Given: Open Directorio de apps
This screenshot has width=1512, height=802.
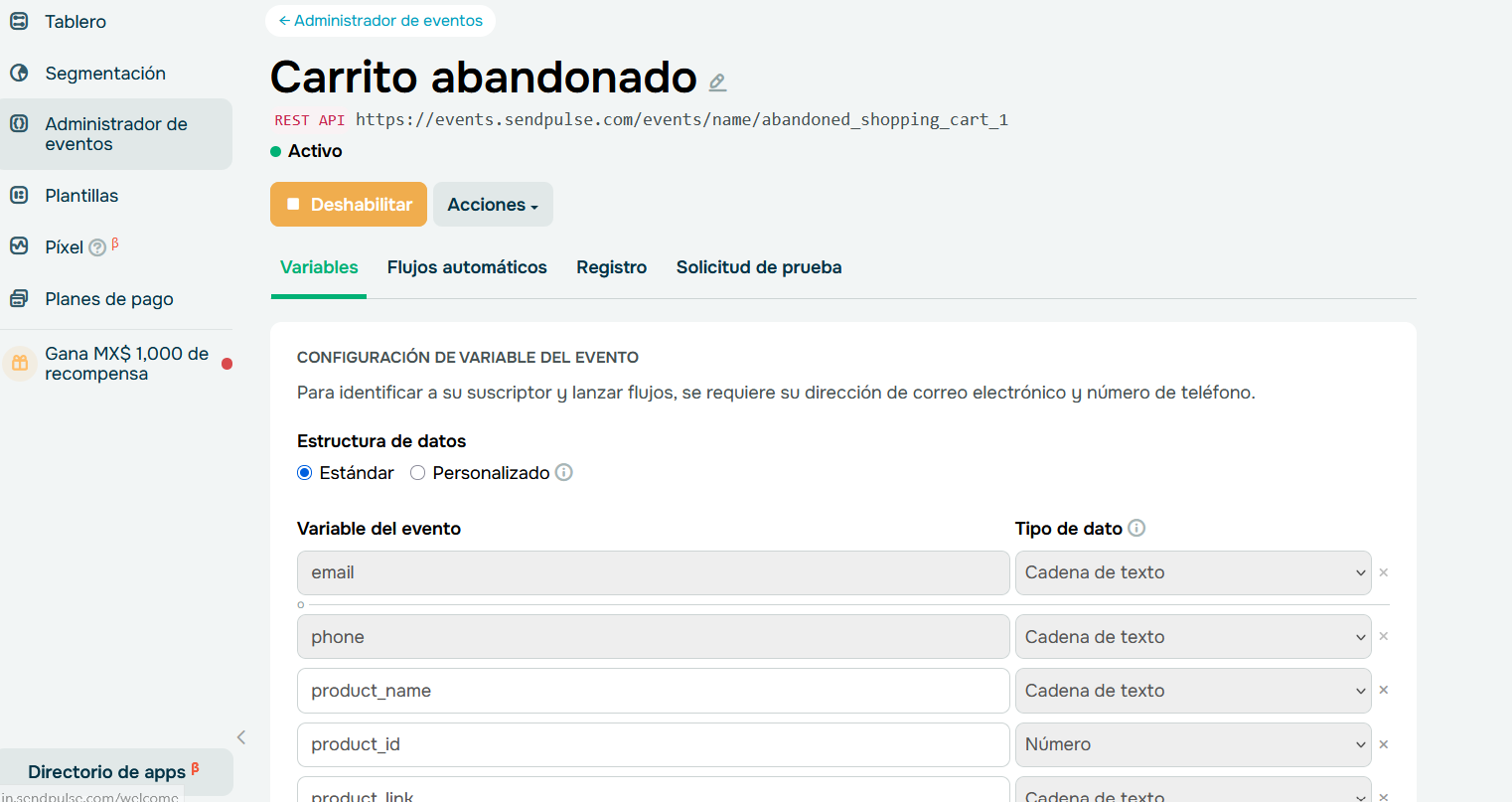Looking at the screenshot, I should (116, 772).
